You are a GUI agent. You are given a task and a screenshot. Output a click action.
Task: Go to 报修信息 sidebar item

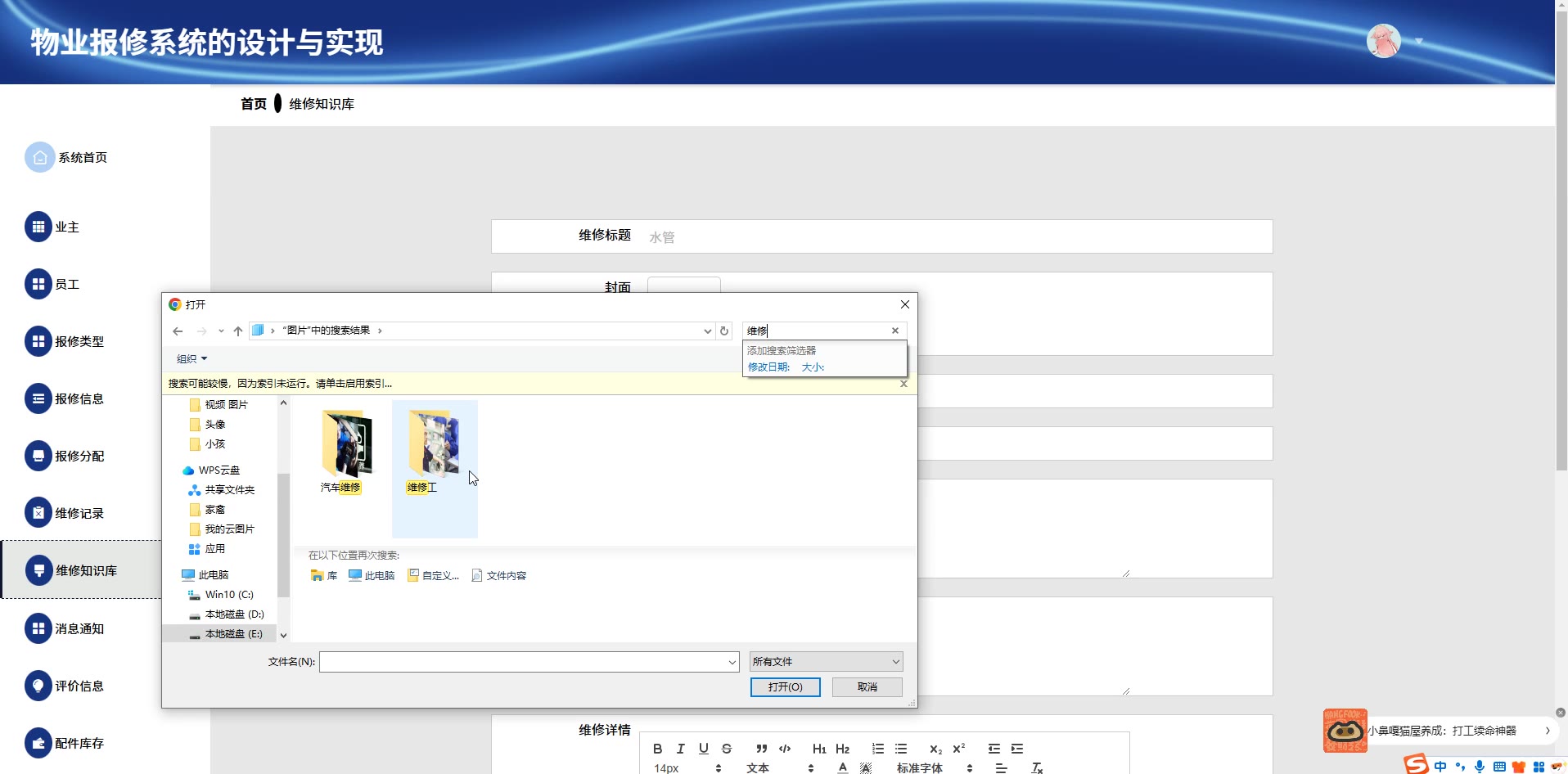point(79,399)
